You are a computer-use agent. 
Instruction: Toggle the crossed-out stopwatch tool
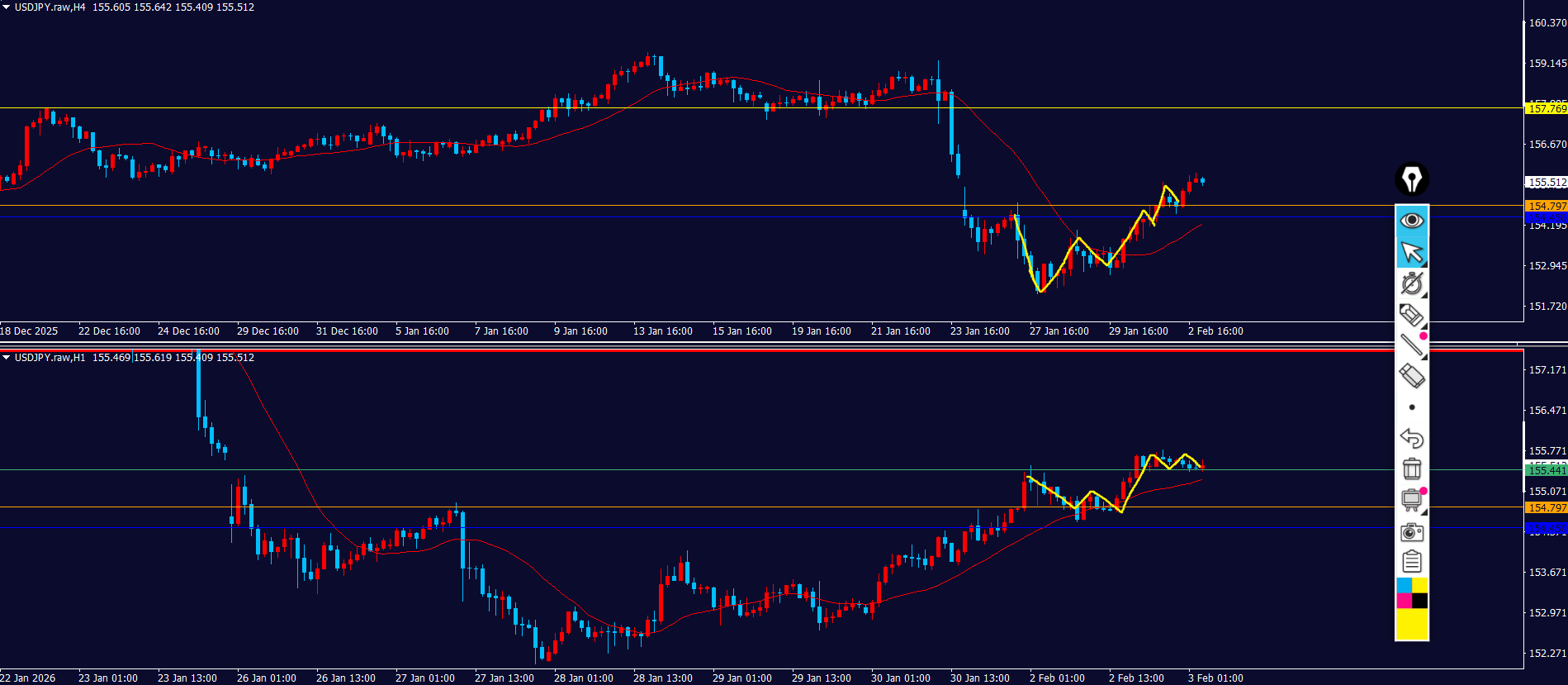pos(1411,283)
